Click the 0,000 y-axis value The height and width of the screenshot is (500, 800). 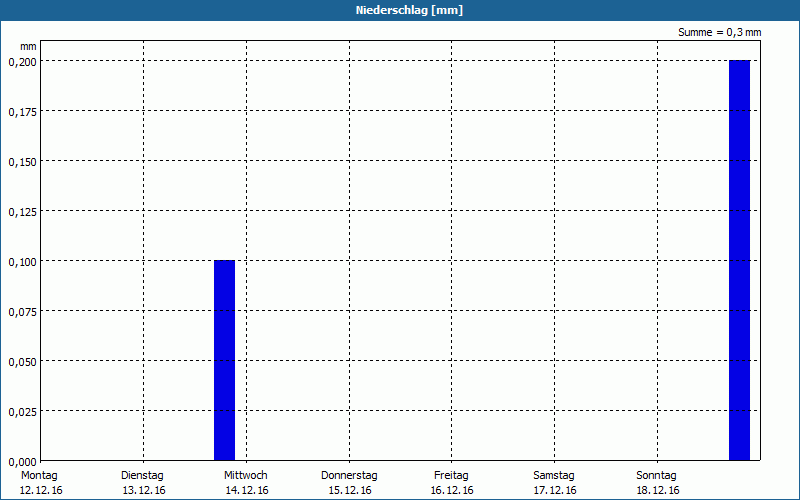tap(22, 462)
